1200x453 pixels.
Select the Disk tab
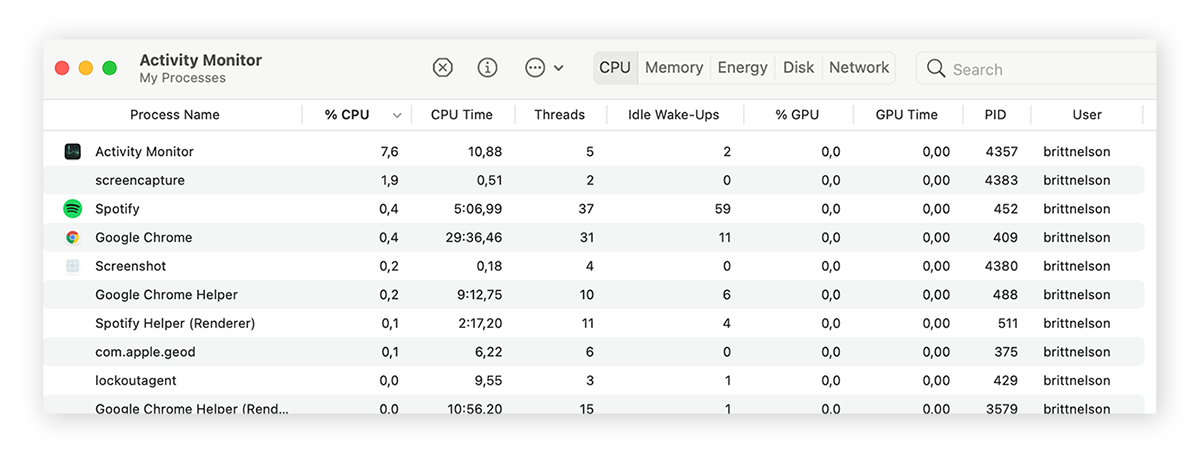pos(798,68)
